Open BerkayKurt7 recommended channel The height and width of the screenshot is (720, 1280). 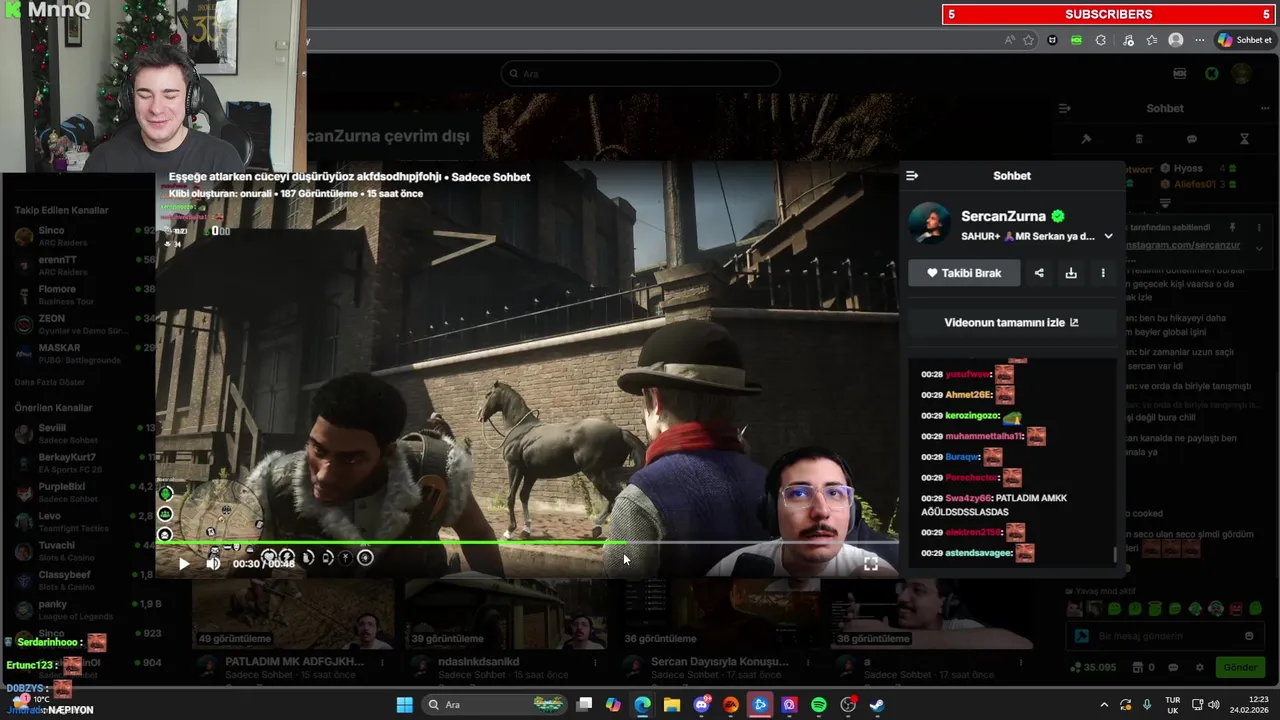(80, 463)
